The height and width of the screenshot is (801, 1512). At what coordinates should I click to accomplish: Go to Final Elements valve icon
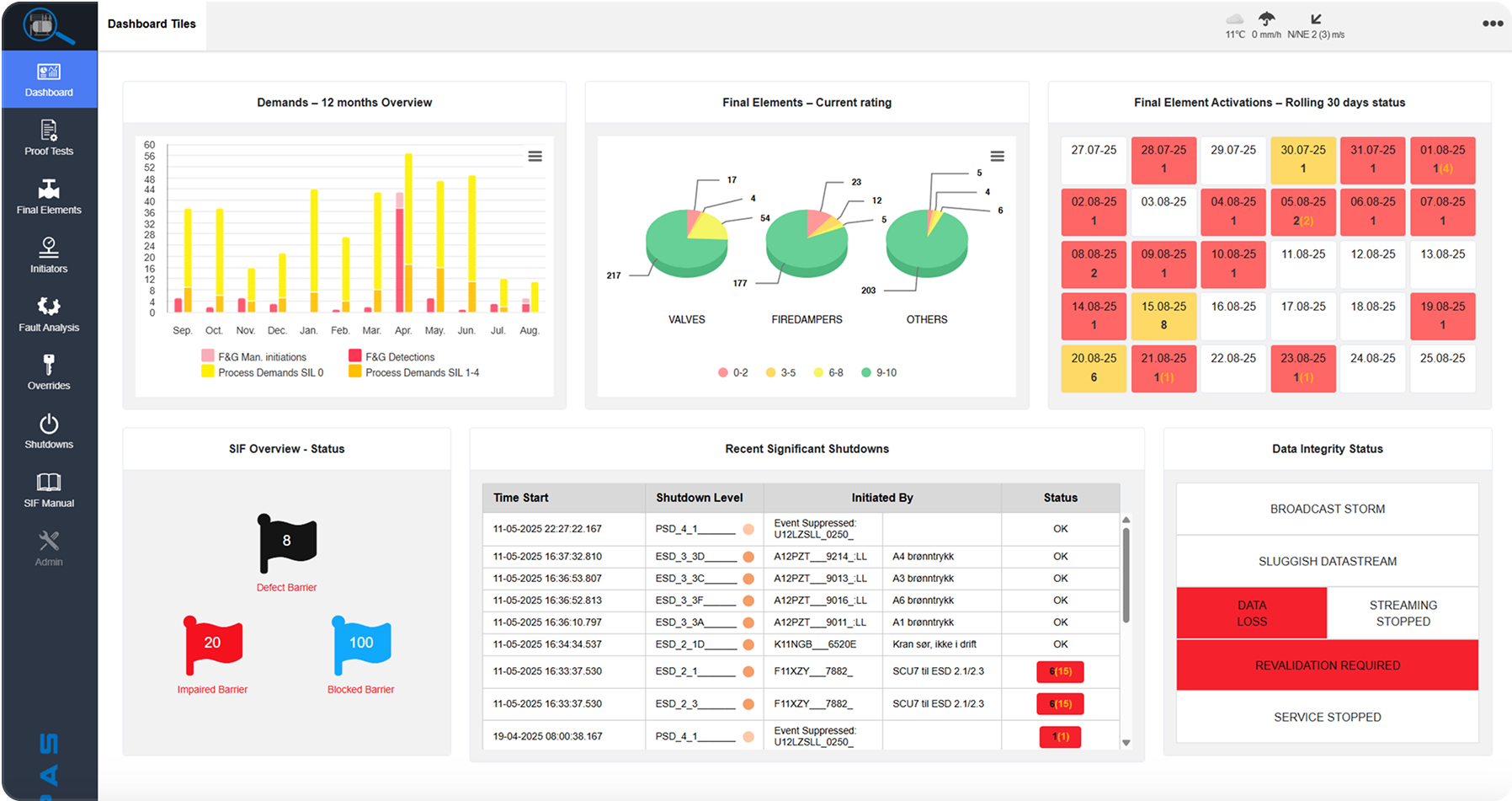point(49,189)
